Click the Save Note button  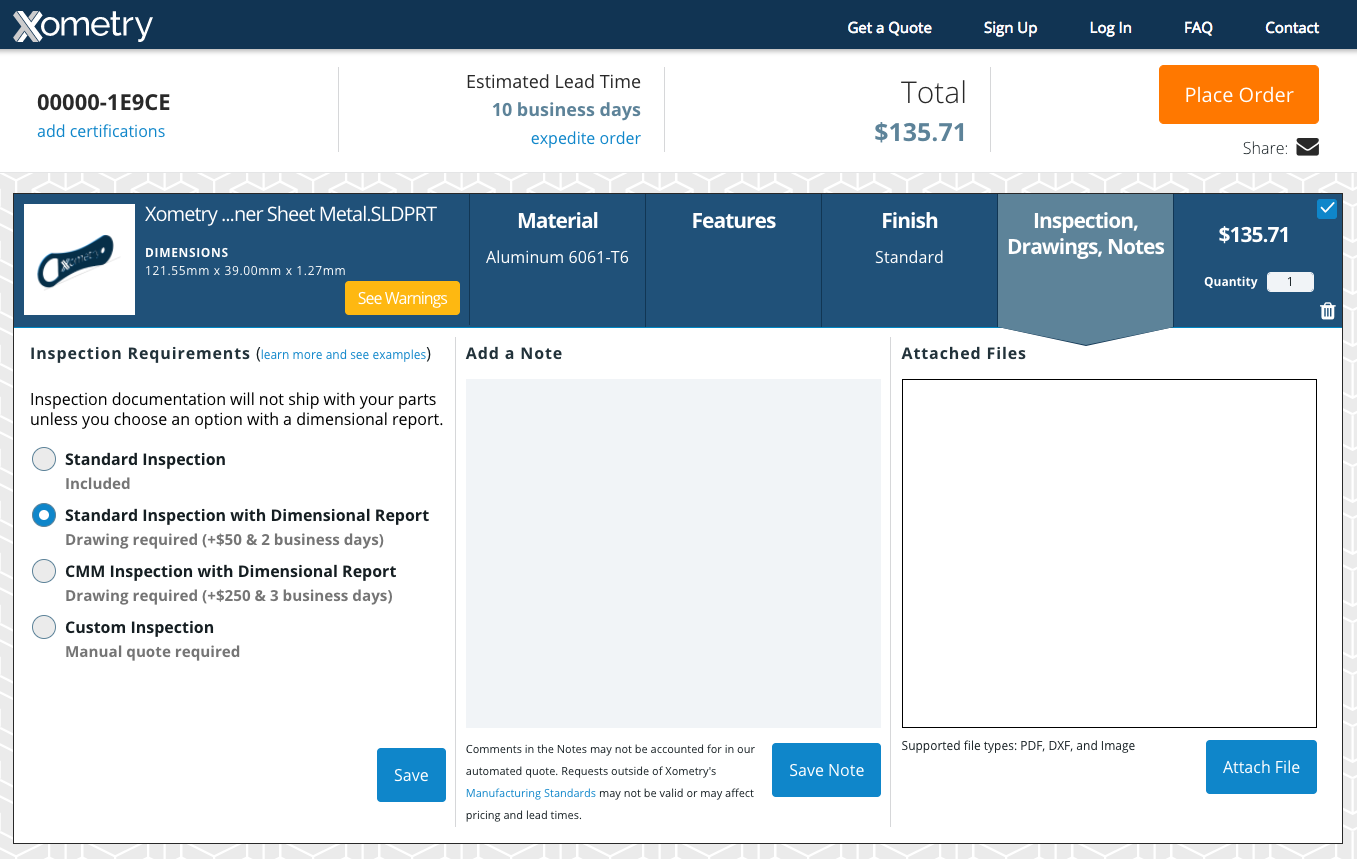pyautogui.click(x=826, y=770)
